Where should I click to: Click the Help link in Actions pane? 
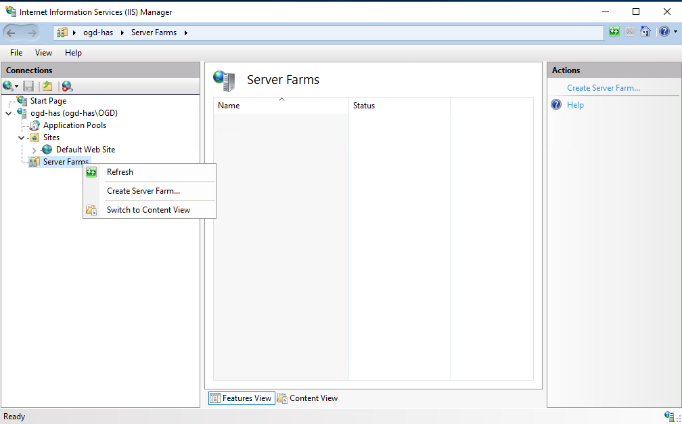[575, 105]
